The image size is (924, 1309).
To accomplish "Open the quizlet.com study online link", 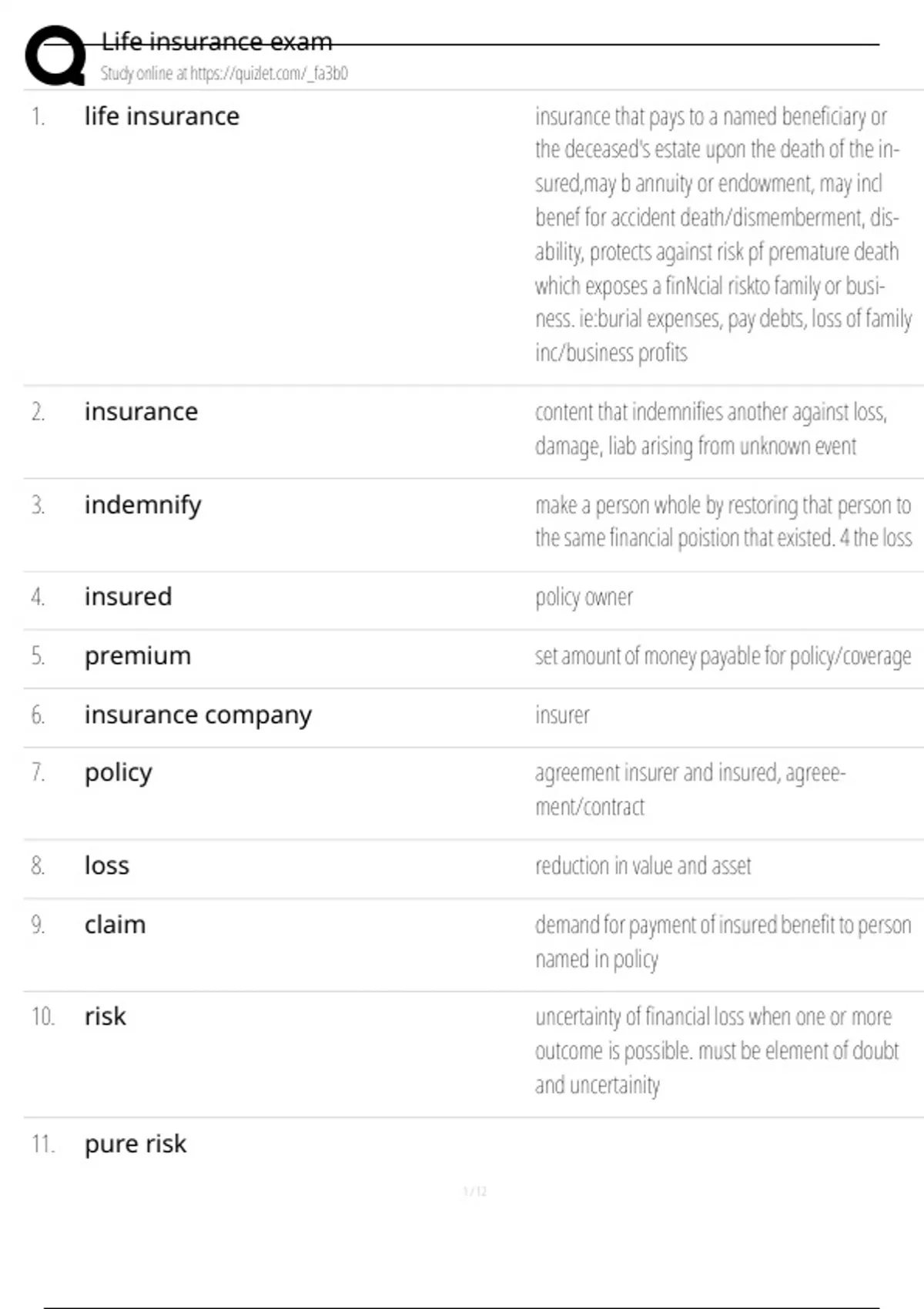I will click(224, 73).
